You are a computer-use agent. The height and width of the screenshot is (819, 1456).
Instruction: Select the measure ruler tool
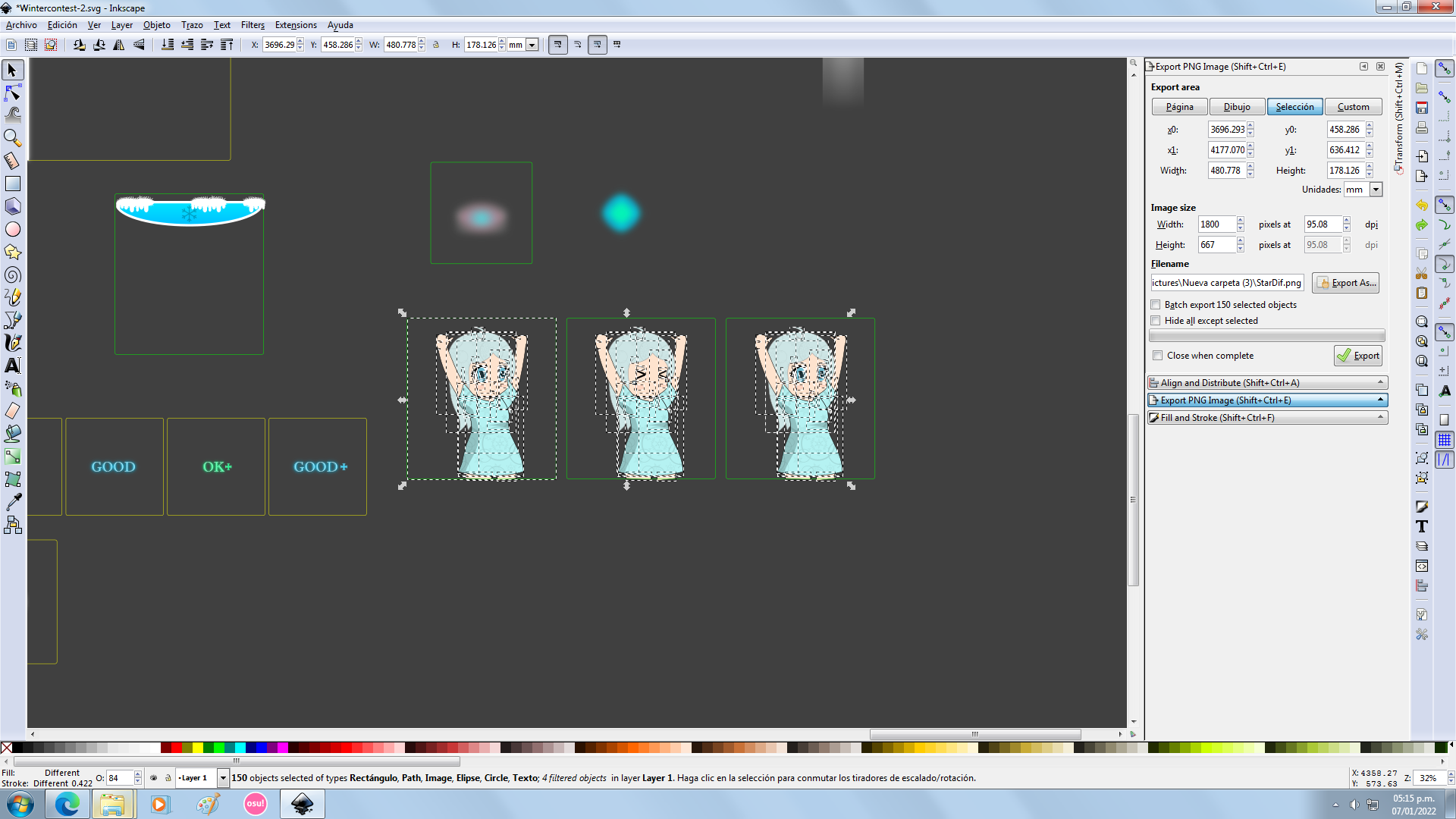click(12, 161)
